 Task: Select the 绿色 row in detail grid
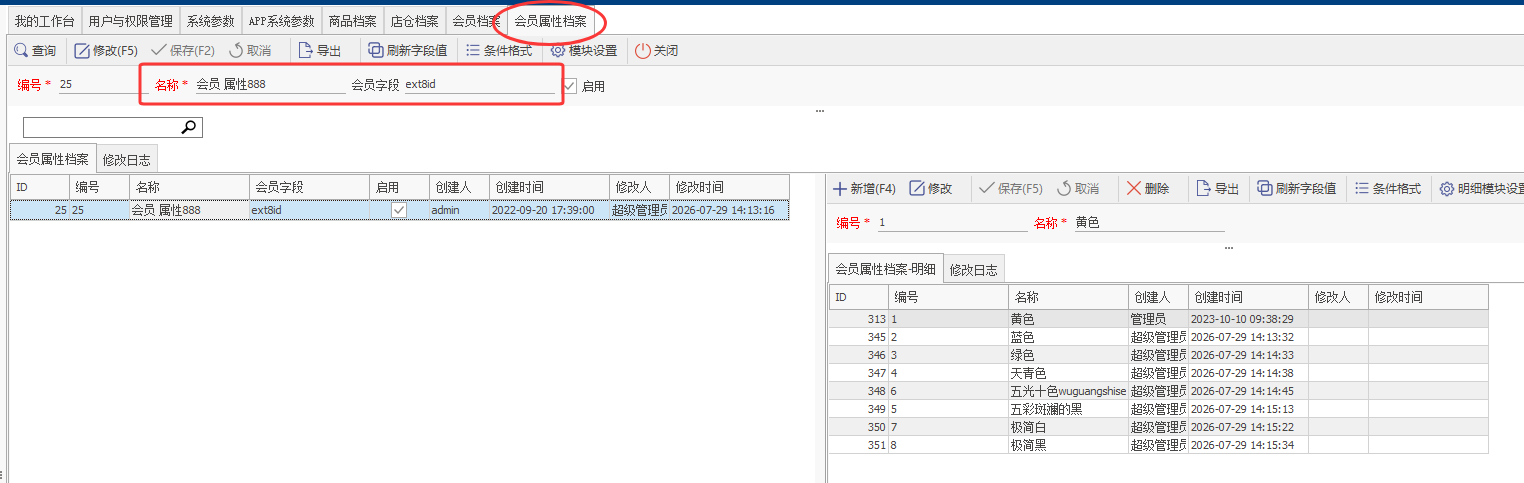[1158, 355]
